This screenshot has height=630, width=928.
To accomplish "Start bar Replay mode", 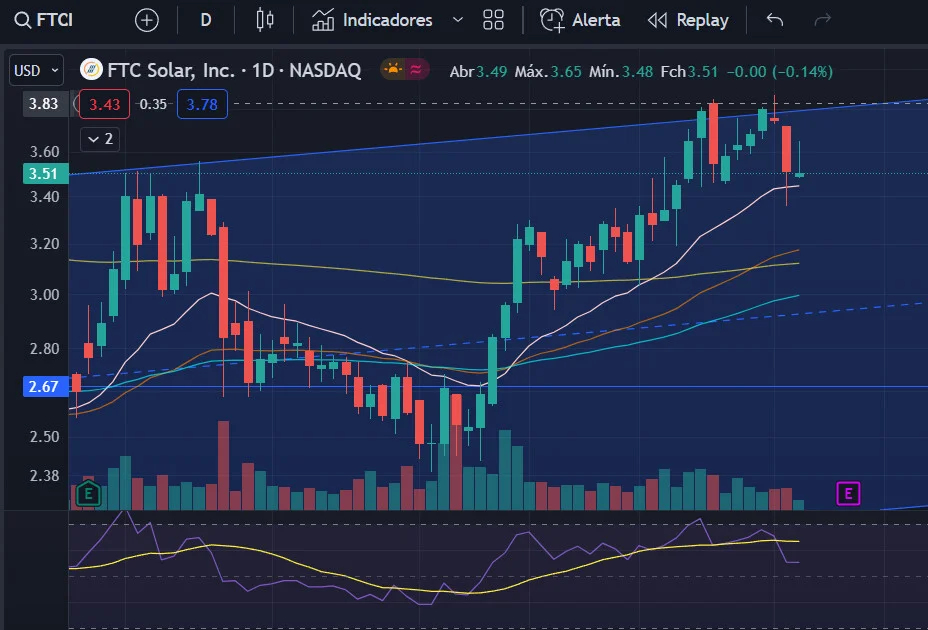I will tap(688, 20).
